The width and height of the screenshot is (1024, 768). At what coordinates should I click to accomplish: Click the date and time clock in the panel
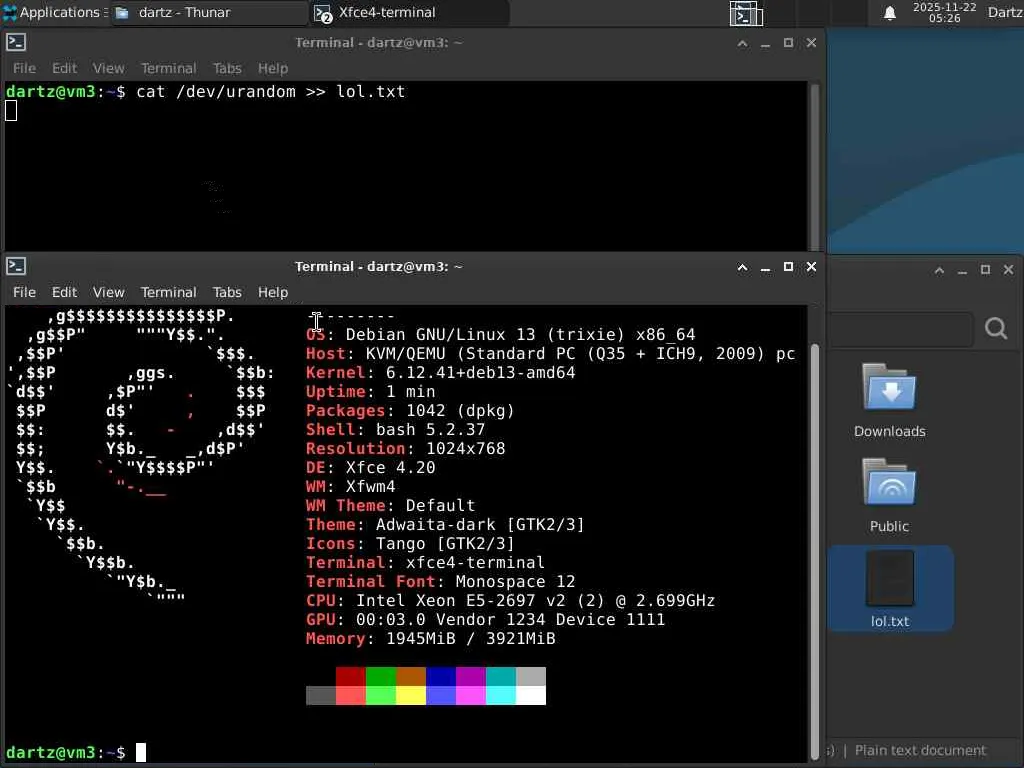tap(944, 12)
